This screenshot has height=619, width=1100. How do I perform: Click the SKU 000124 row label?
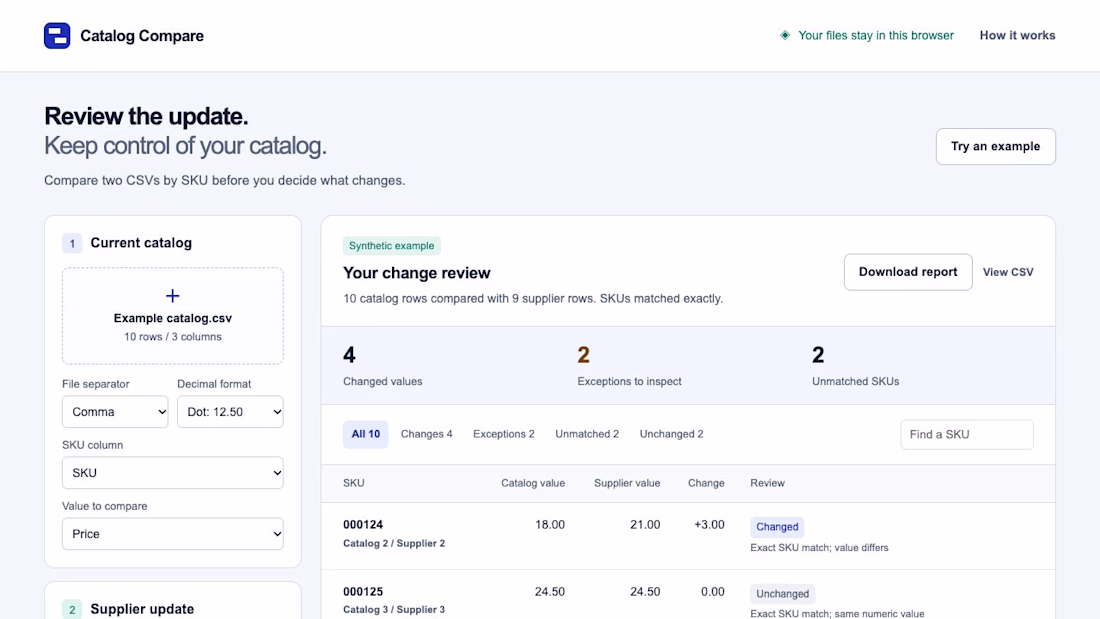click(363, 525)
